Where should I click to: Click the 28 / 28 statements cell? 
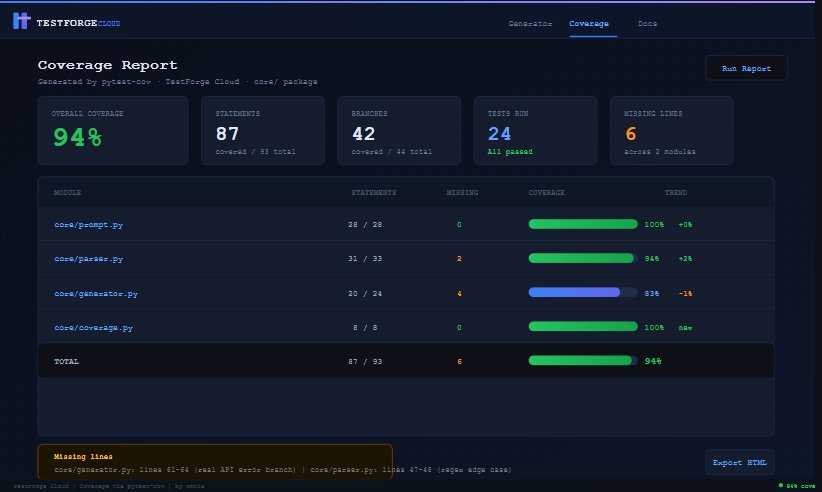[x=365, y=225]
